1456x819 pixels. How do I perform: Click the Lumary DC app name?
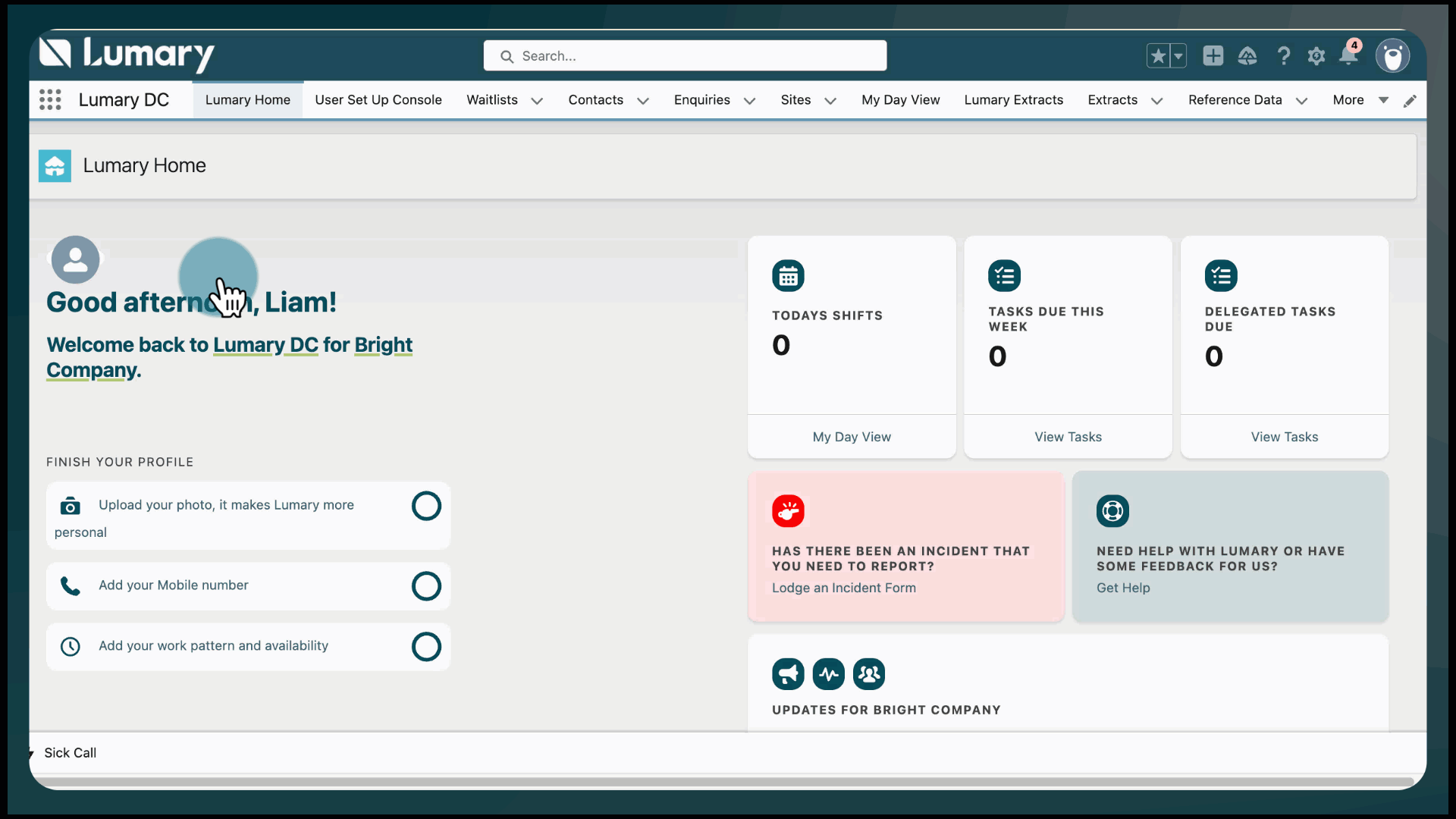[124, 100]
